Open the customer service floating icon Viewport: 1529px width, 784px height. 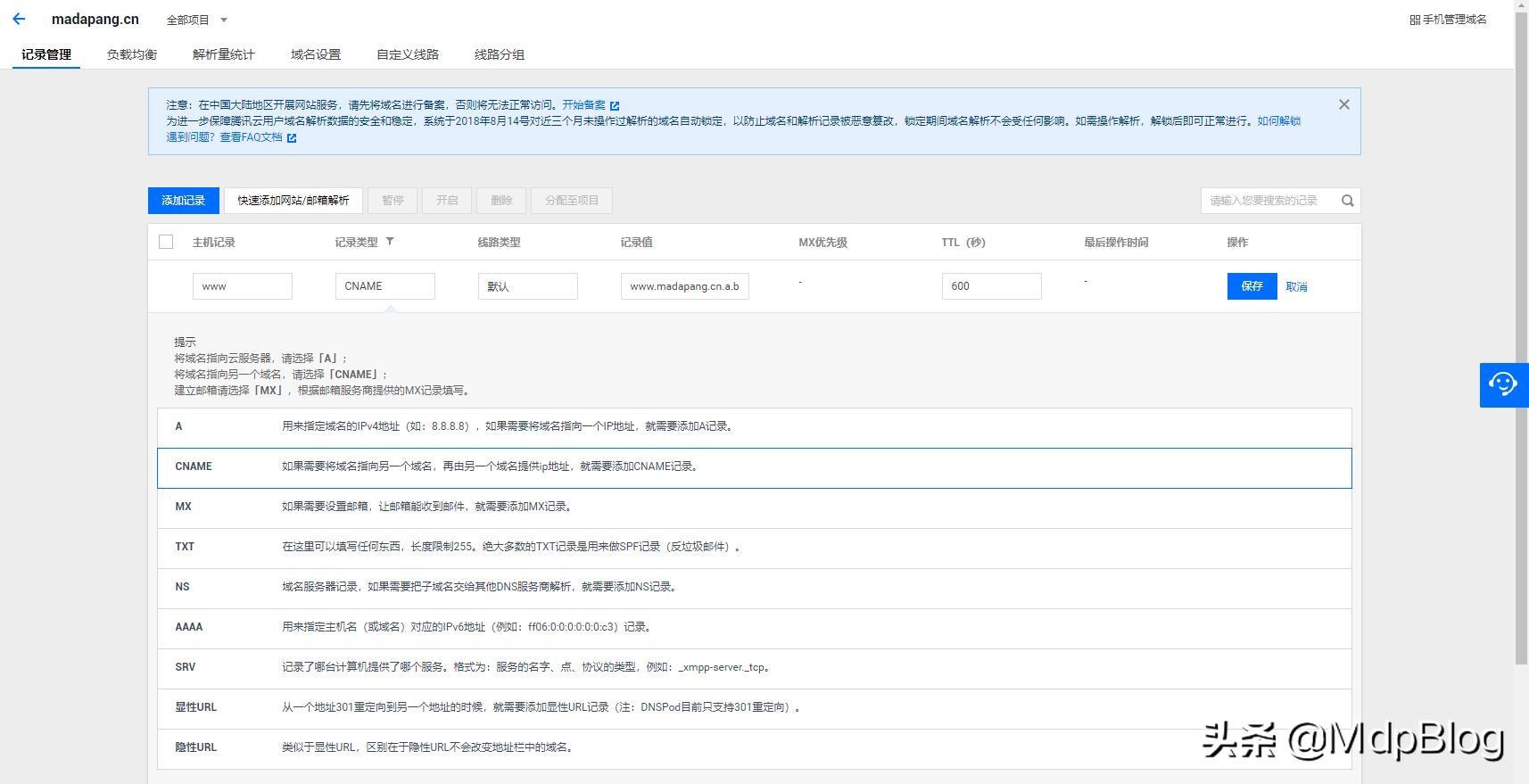1503,384
